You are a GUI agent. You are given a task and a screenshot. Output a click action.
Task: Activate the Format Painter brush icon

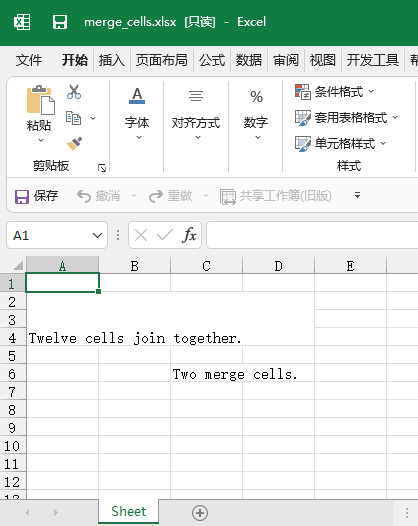pos(74,144)
